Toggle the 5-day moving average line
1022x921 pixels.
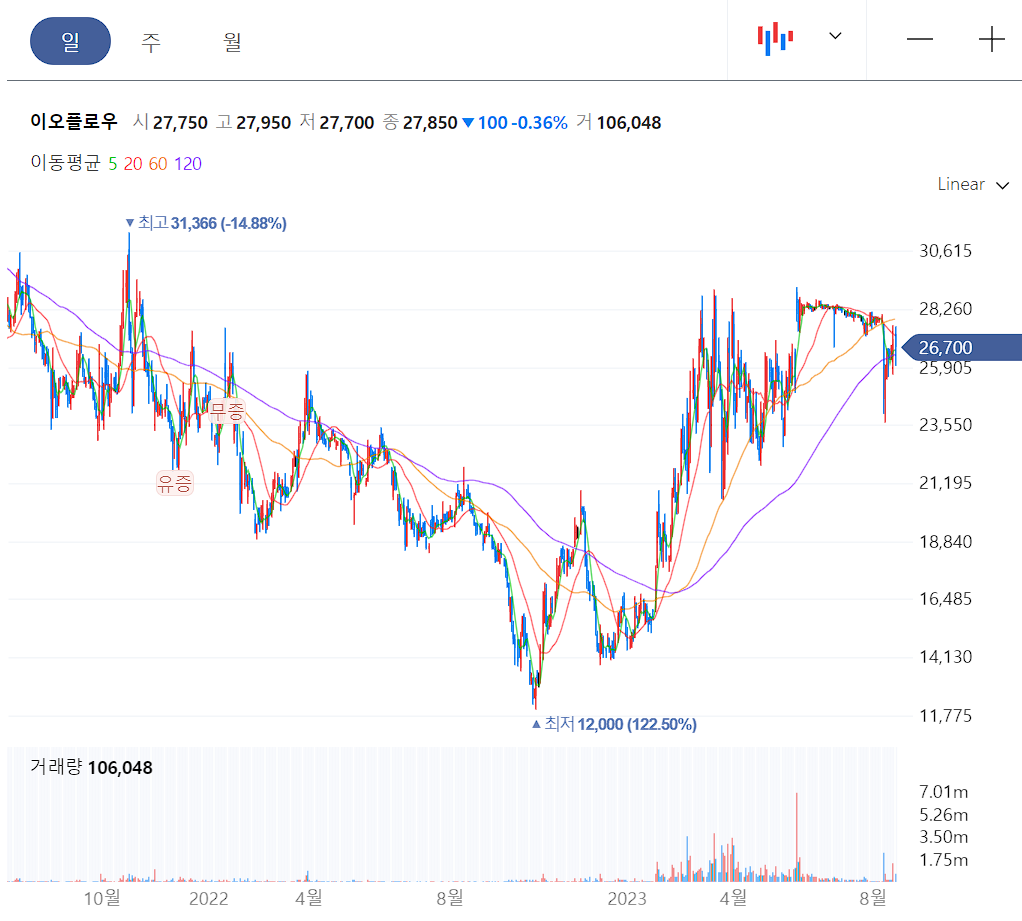[x=113, y=164]
